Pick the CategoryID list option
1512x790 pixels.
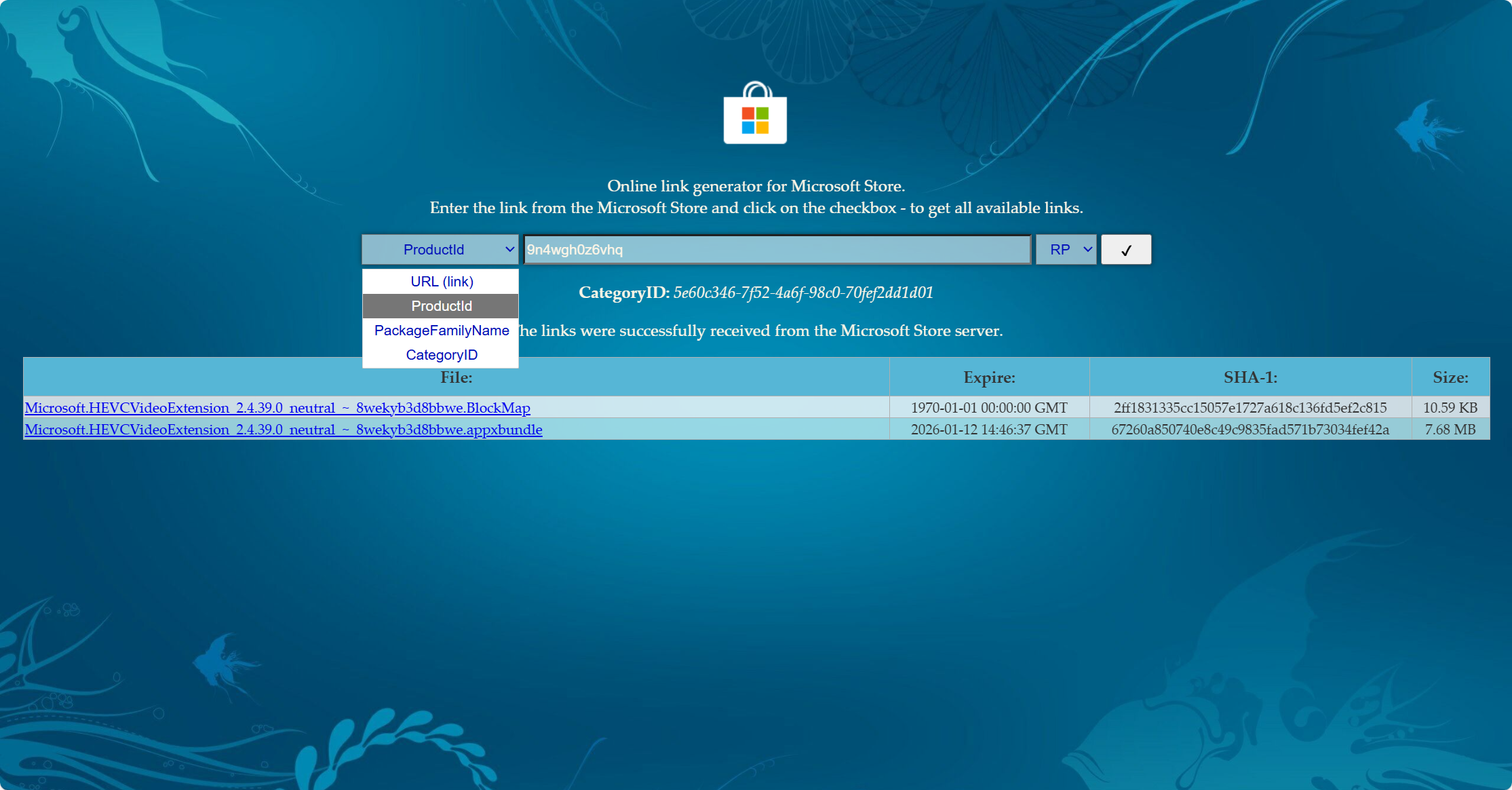click(x=441, y=355)
